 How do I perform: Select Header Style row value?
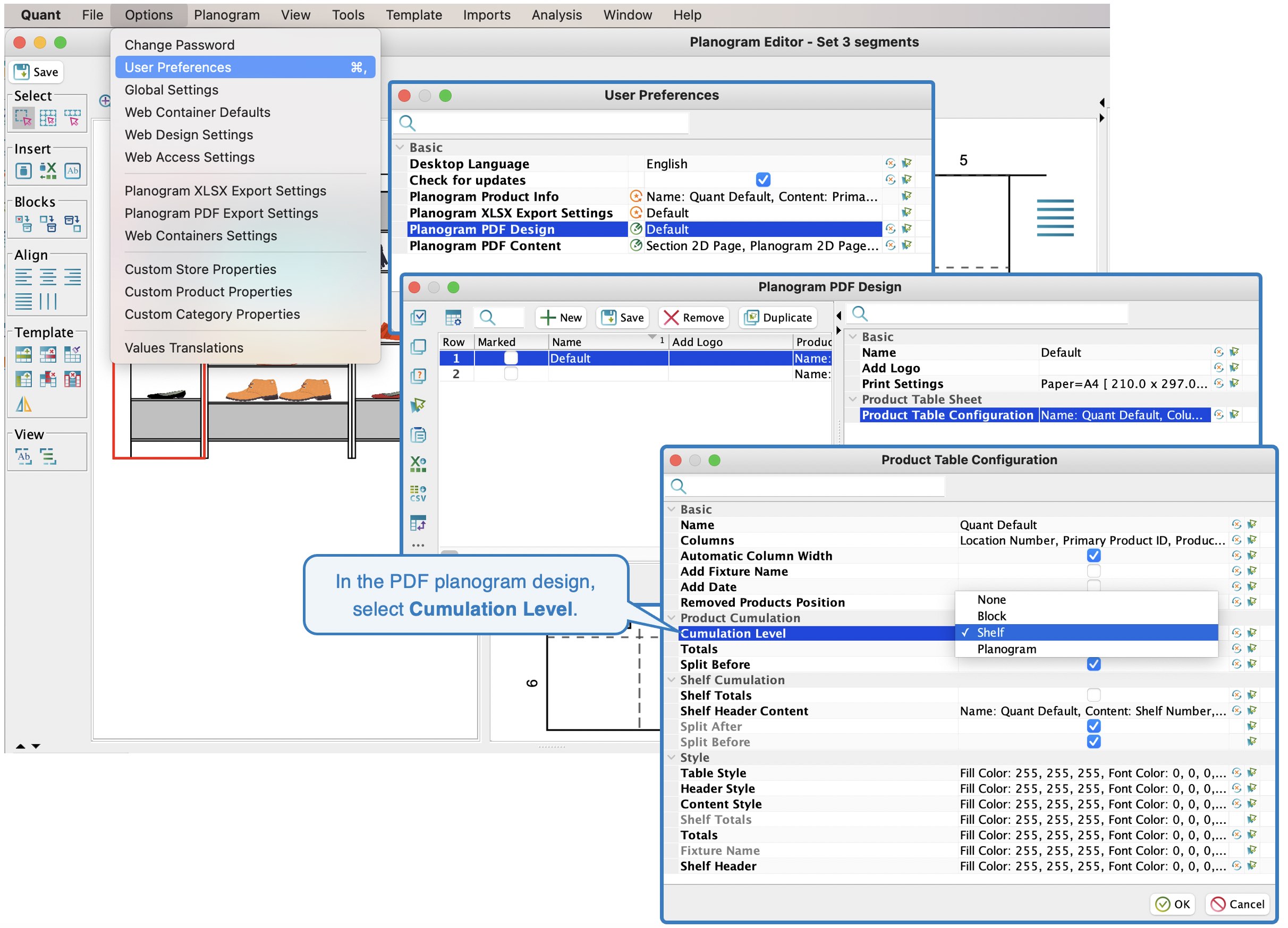[x=1092, y=788]
